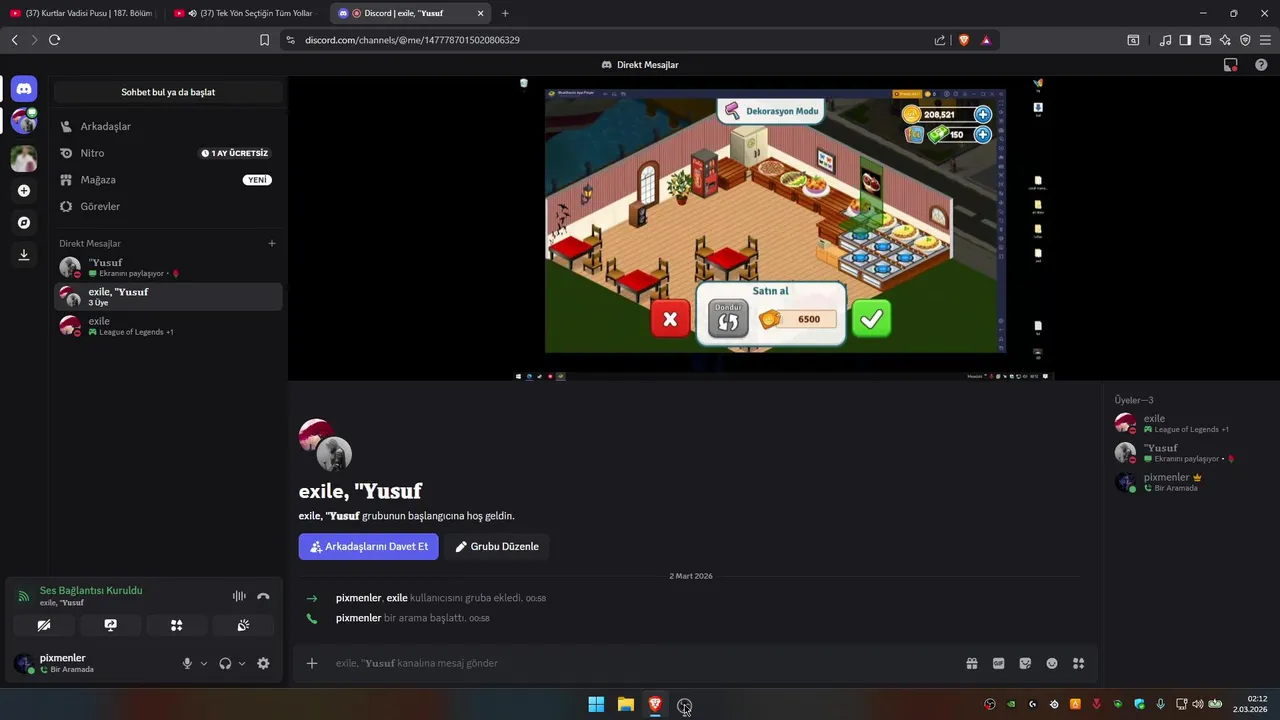1280x720 pixels.
Task: Reload the page
Action: [x=54, y=40]
